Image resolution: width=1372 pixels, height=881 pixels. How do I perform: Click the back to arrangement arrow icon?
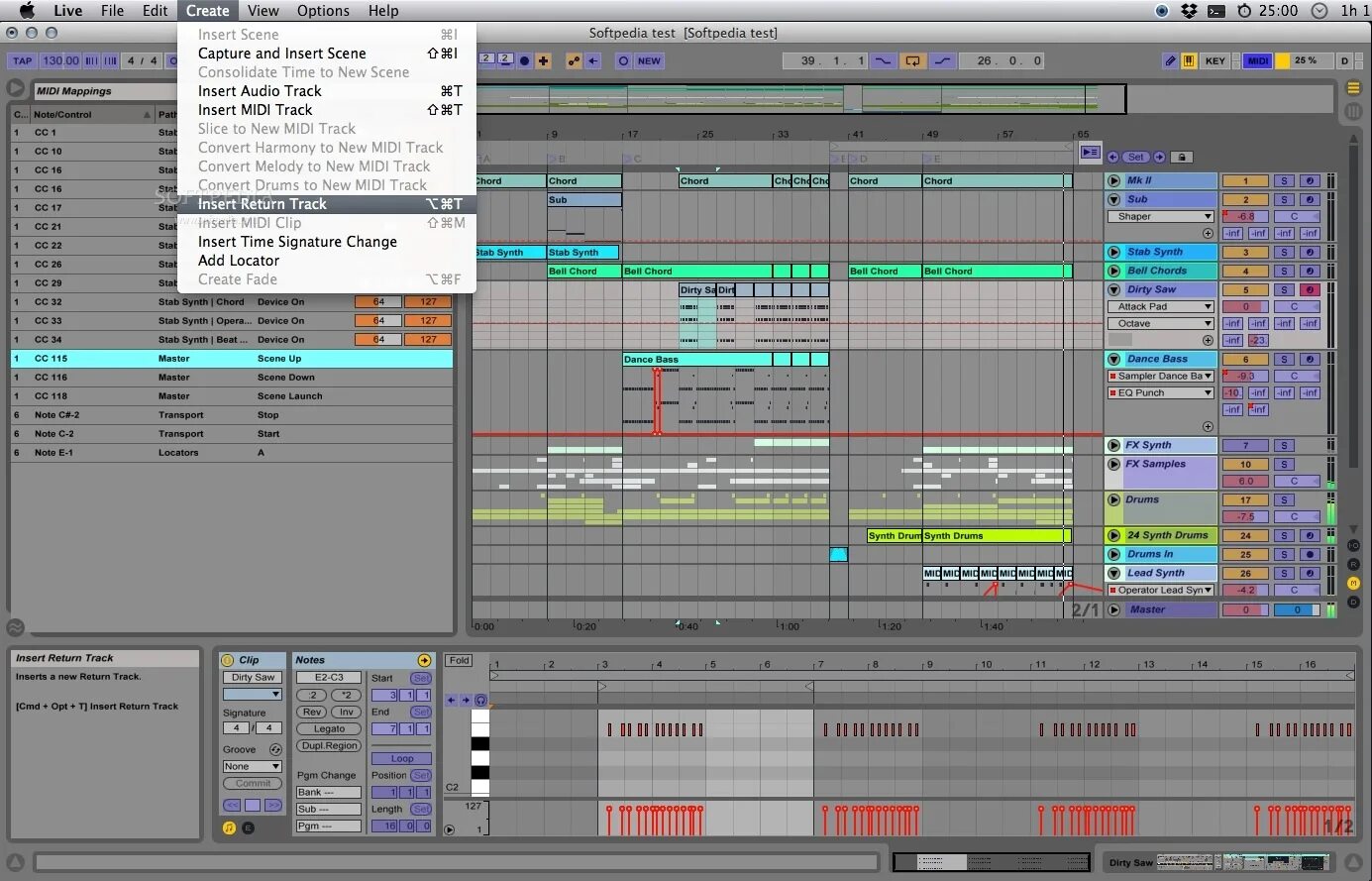coord(592,60)
